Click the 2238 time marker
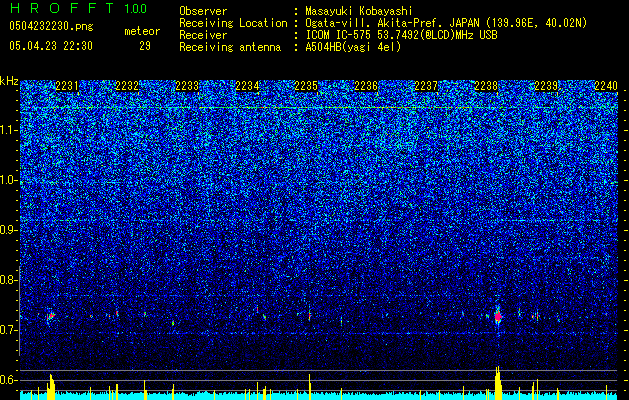Viewport: 629px width, 400px height. (x=486, y=86)
